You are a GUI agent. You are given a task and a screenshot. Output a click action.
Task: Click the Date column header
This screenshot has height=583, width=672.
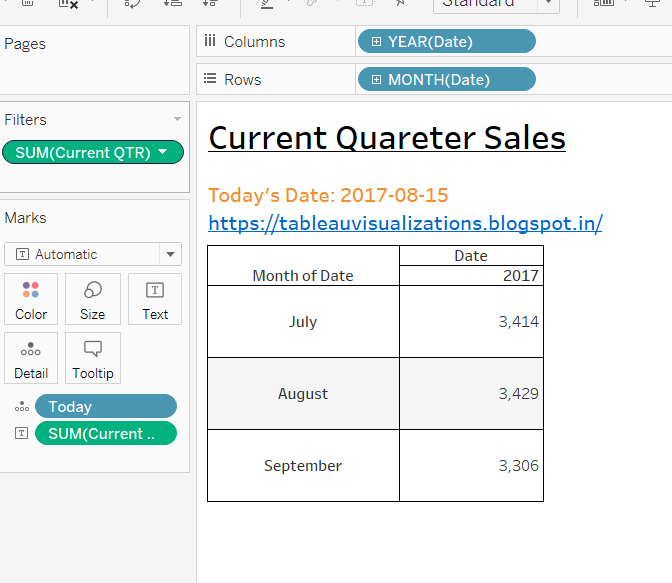pos(471,255)
